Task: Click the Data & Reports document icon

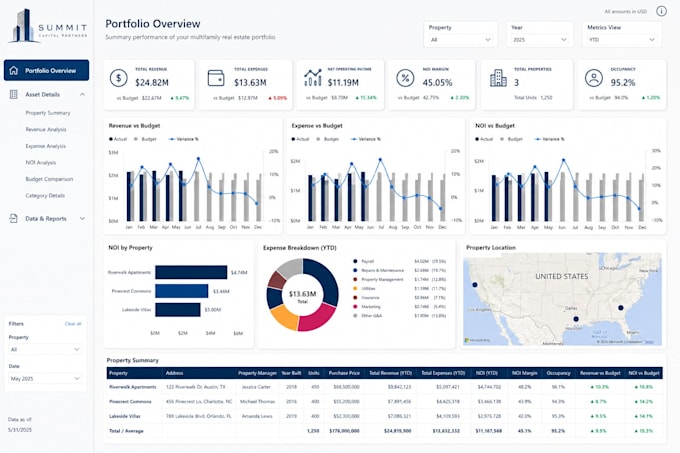Action: [x=13, y=218]
